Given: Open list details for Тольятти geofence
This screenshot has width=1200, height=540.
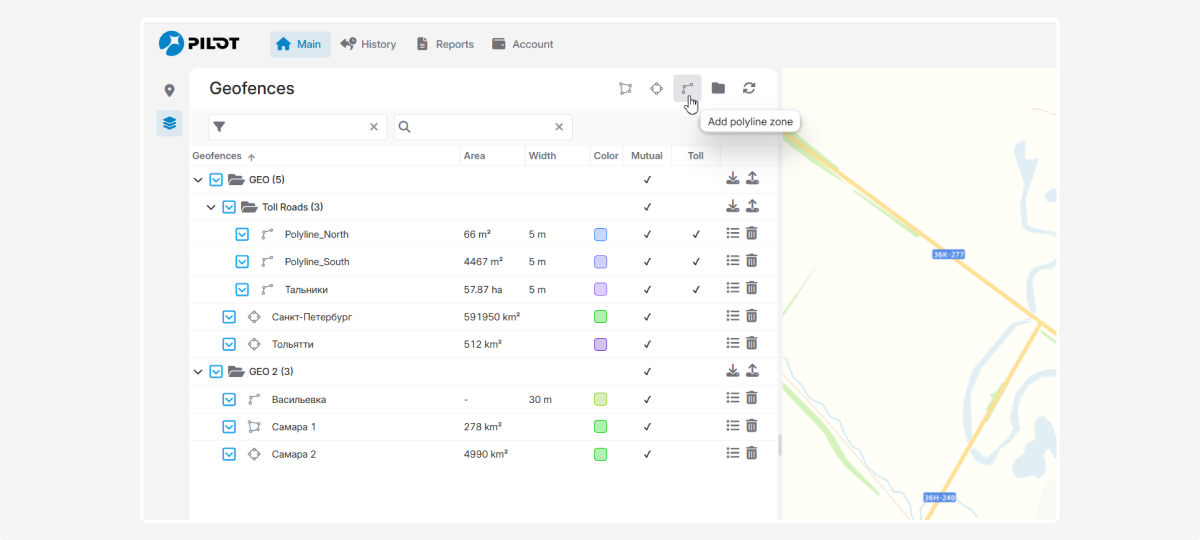Looking at the screenshot, I should pyautogui.click(x=732, y=344).
